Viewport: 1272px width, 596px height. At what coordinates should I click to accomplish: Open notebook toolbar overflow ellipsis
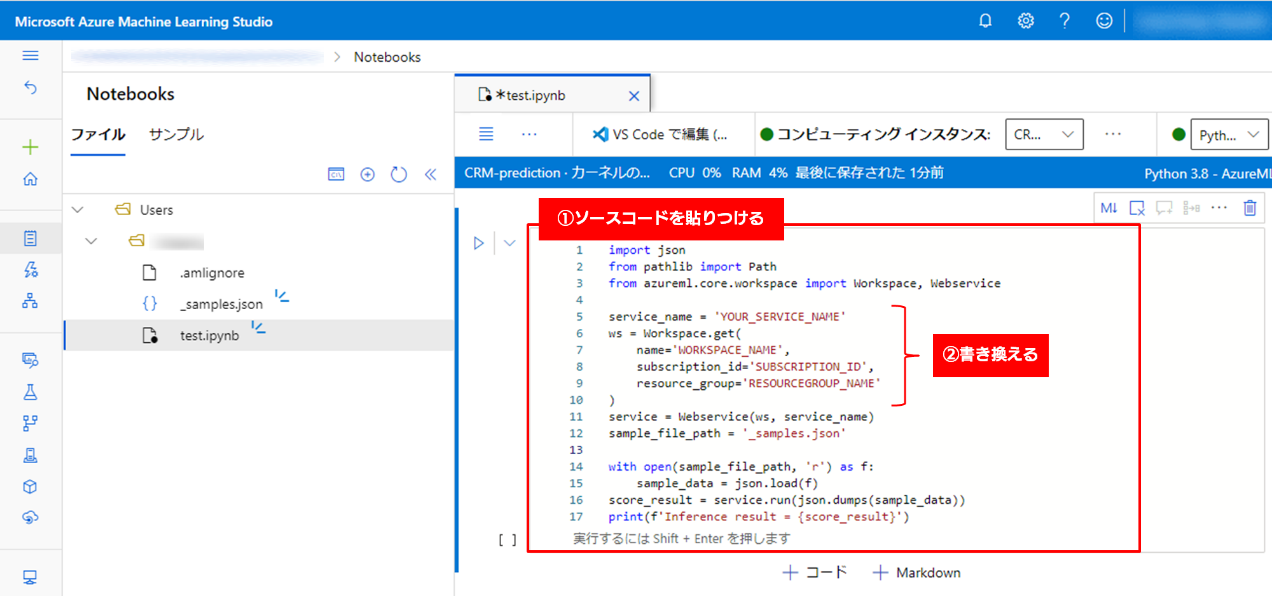529,134
